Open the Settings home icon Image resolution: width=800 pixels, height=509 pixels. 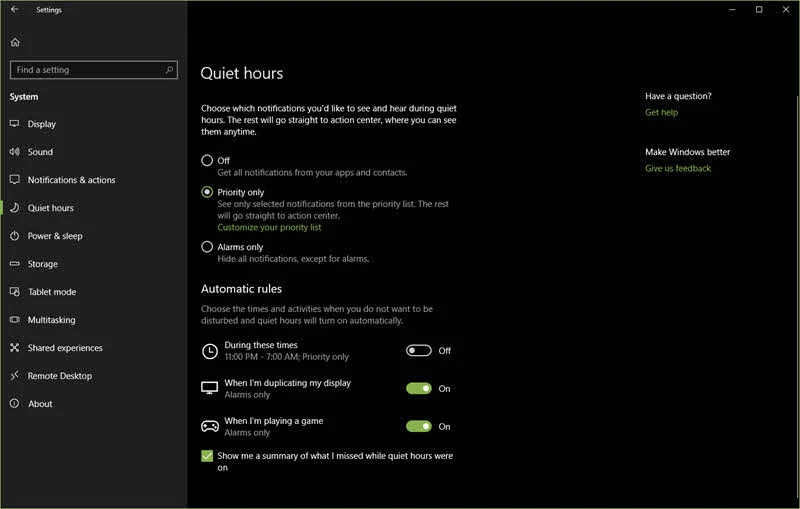[x=15, y=42]
